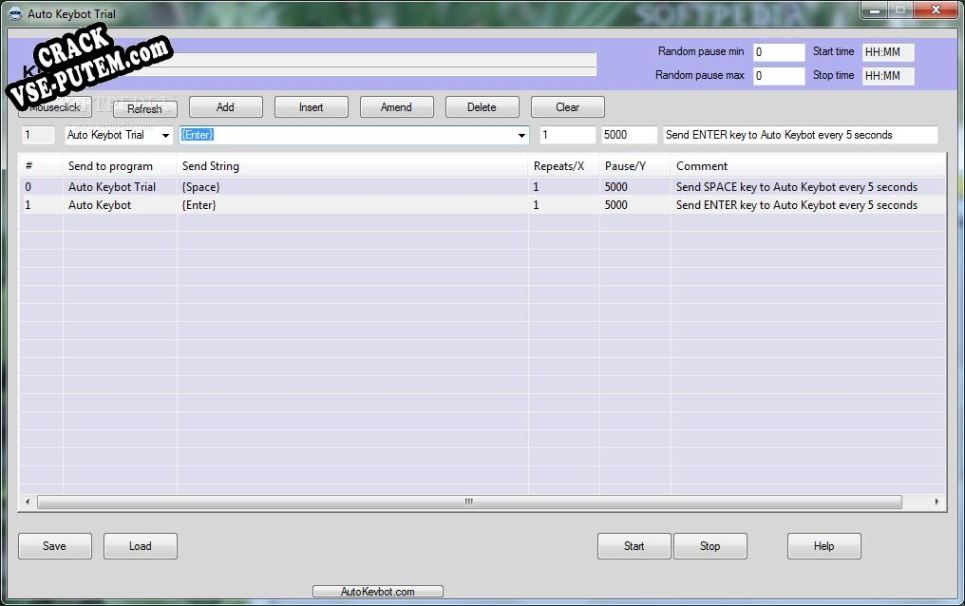965x606 pixels.
Task: Click the row number input field
Action: coord(38,135)
